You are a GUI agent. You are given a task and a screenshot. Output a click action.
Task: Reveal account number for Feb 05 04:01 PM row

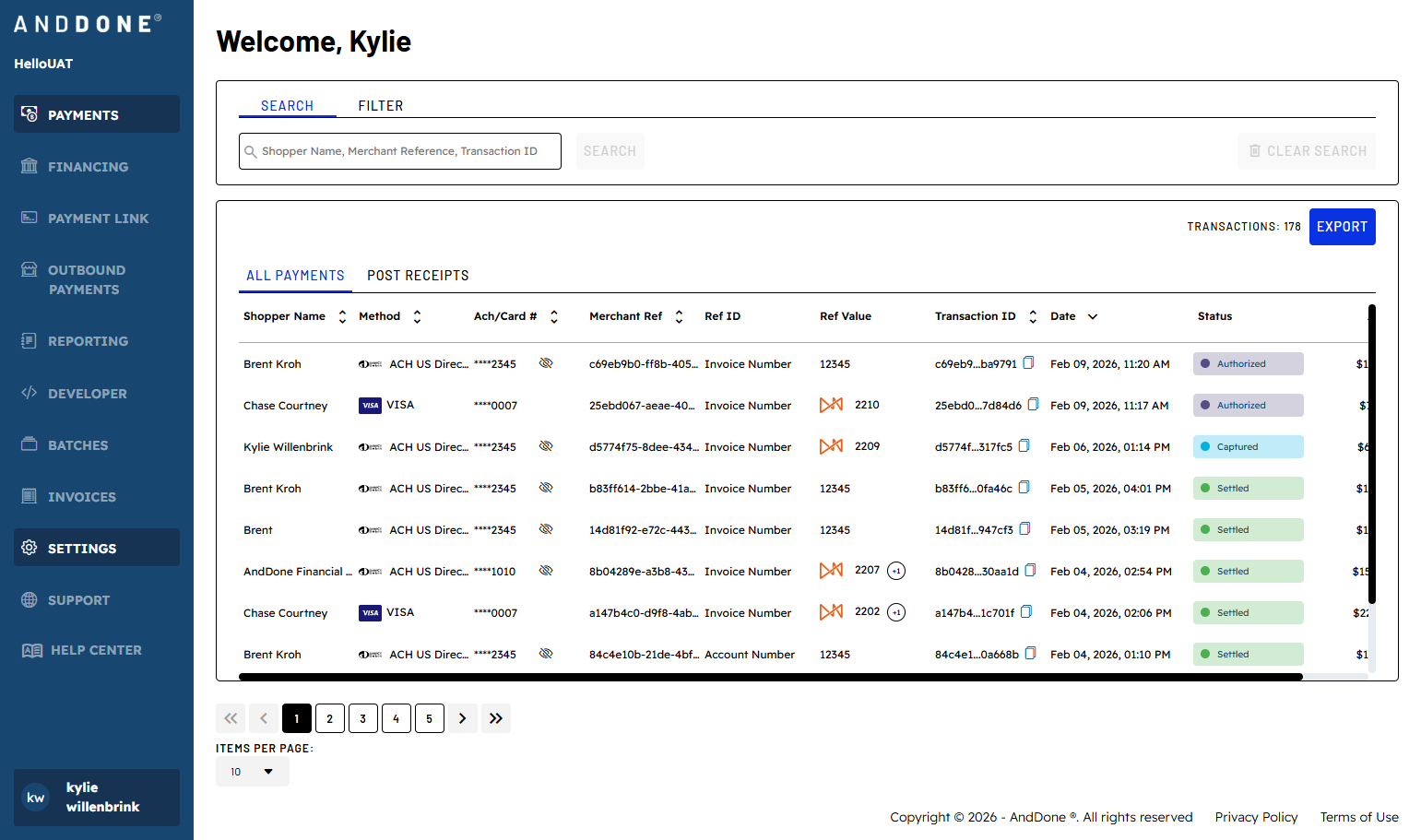pyautogui.click(x=546, y=488)
